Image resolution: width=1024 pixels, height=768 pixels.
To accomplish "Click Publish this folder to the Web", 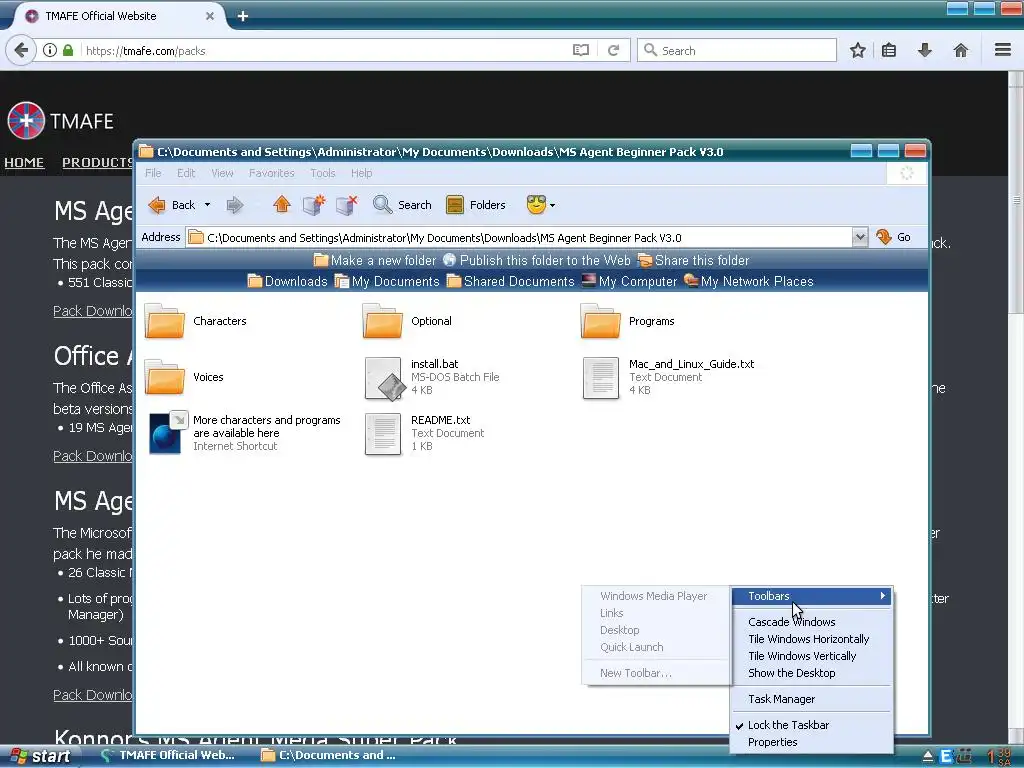I will 537,260.
